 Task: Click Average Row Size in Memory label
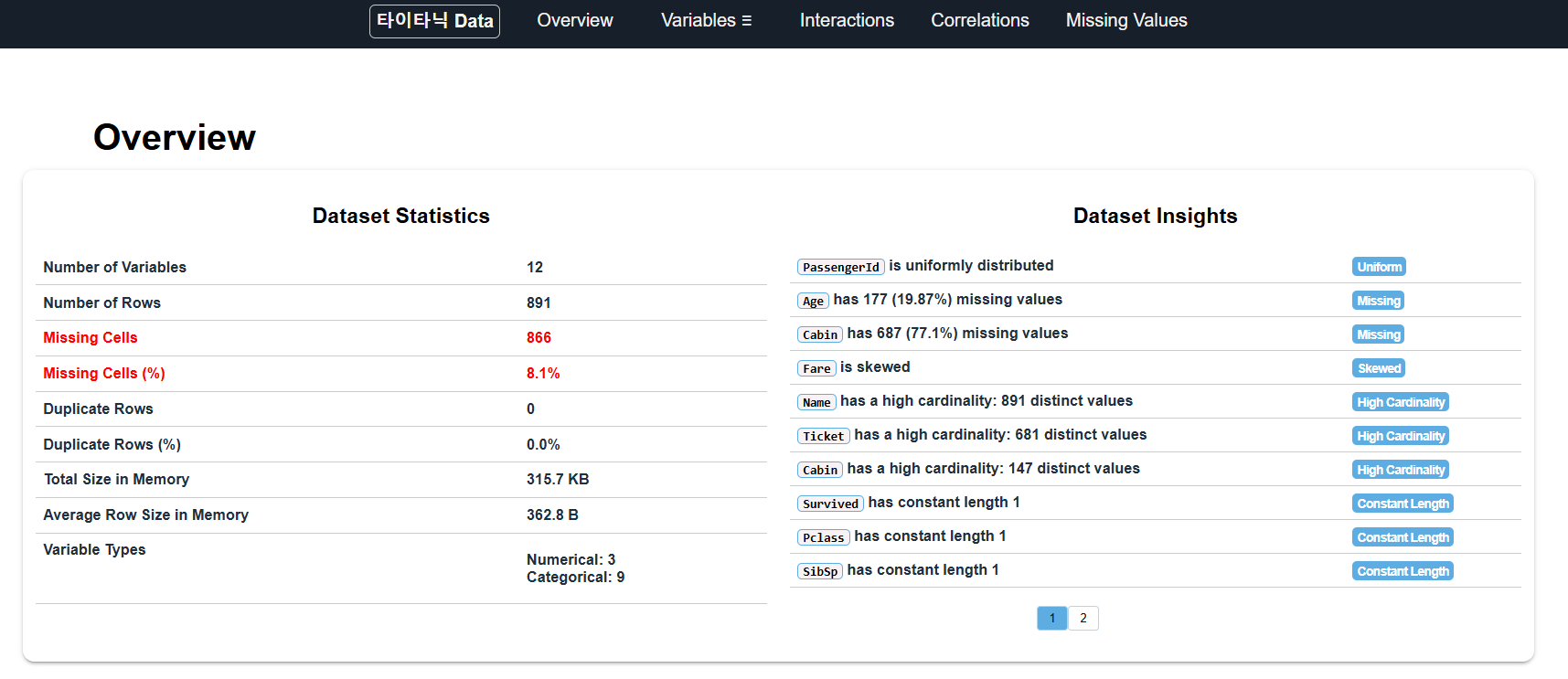click(145, 515)
